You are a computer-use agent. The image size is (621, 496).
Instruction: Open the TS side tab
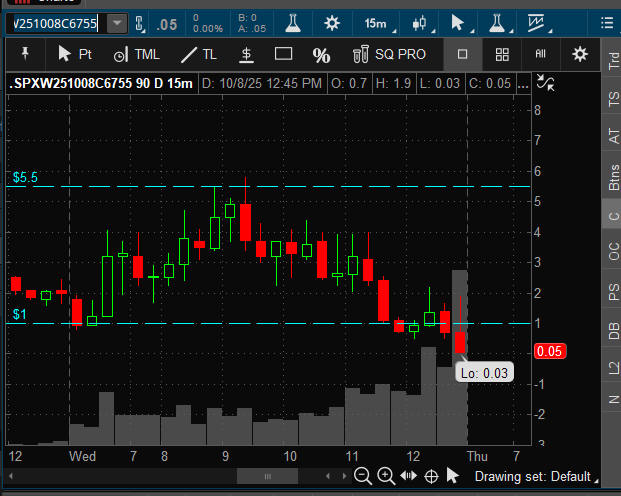[x=613, y=98]
